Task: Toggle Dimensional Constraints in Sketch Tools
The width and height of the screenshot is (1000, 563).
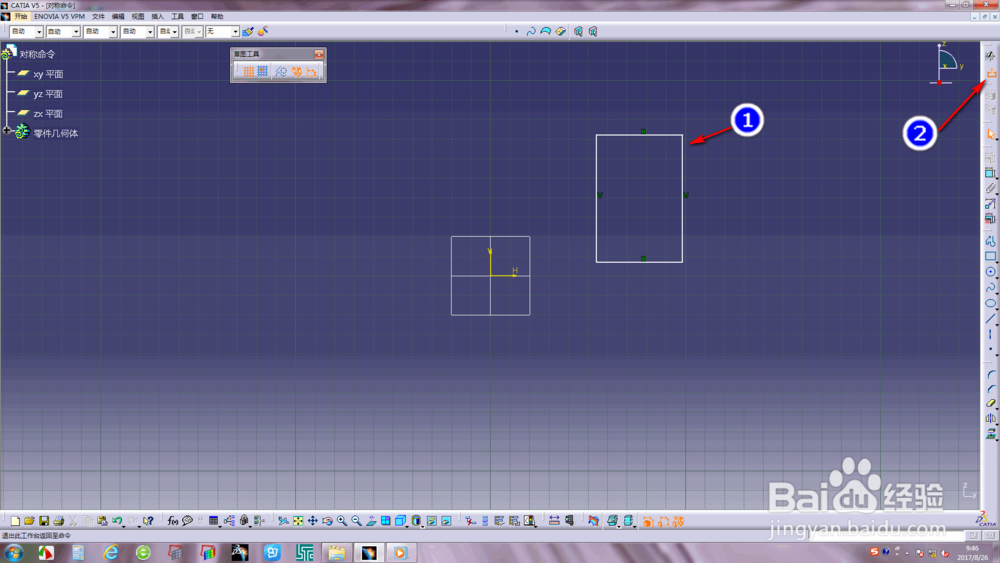Action: pos(311,72)
